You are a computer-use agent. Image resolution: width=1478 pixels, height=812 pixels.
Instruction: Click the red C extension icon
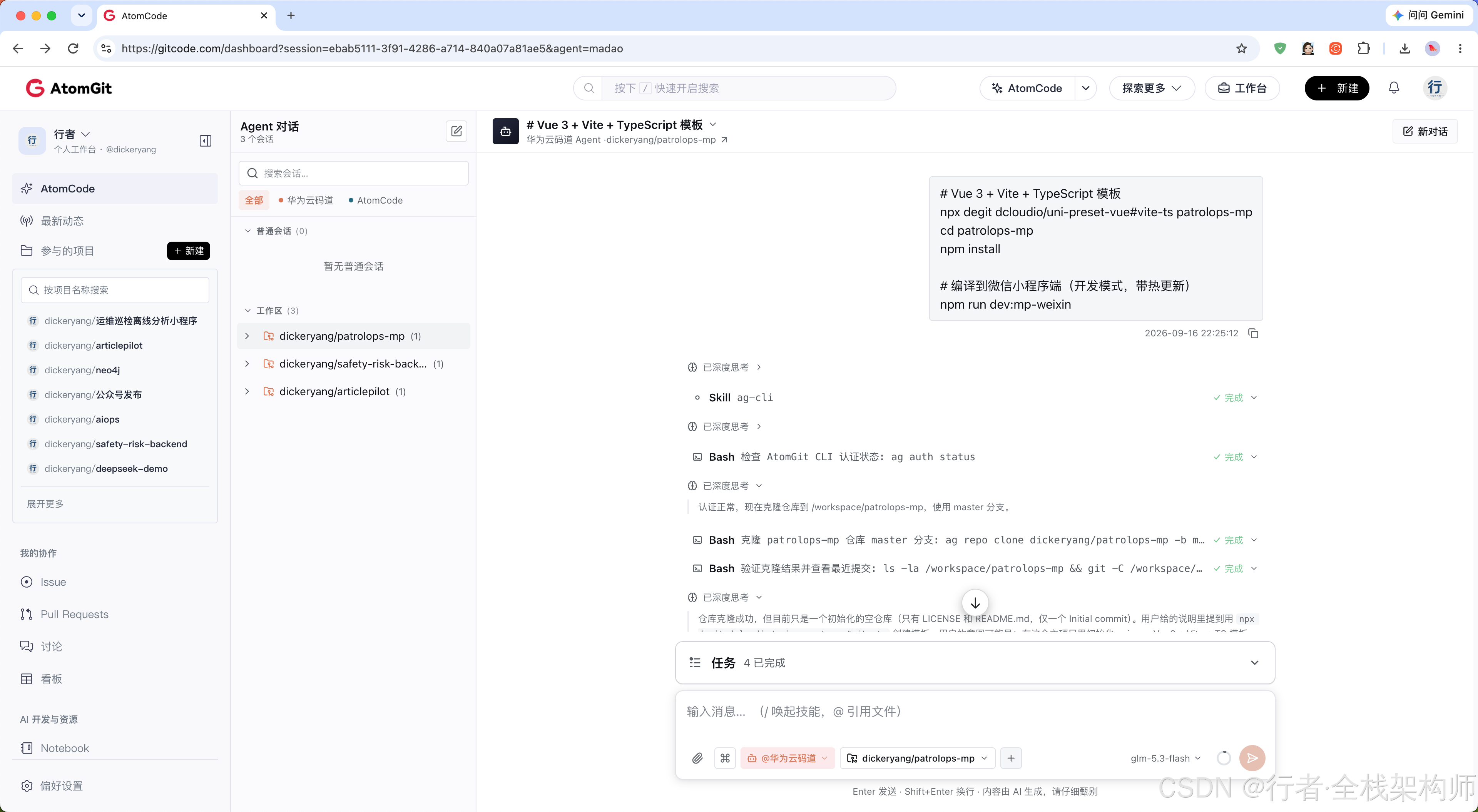tap(1336, 49)
